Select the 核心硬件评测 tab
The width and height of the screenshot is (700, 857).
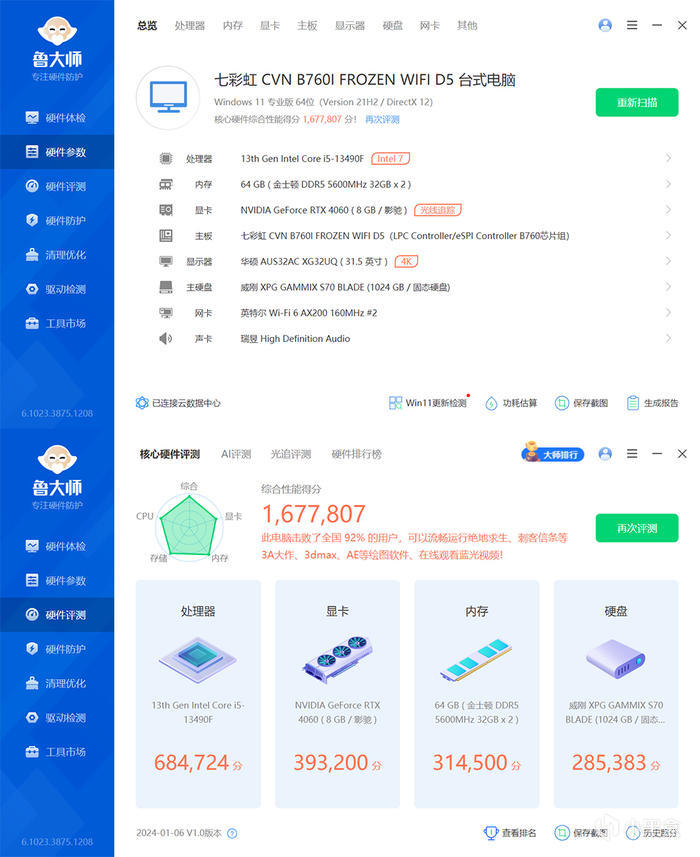(170, 454)
